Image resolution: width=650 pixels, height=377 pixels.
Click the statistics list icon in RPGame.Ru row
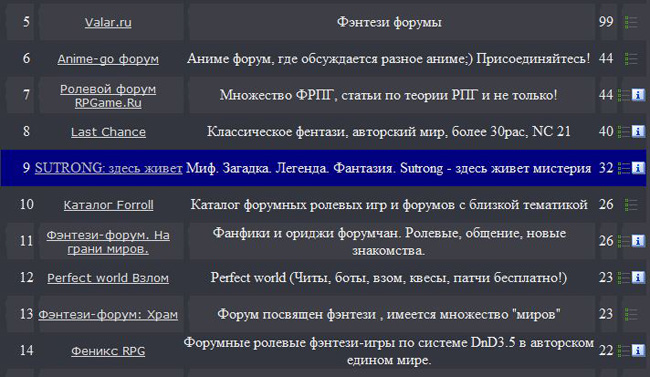[624, 95]
